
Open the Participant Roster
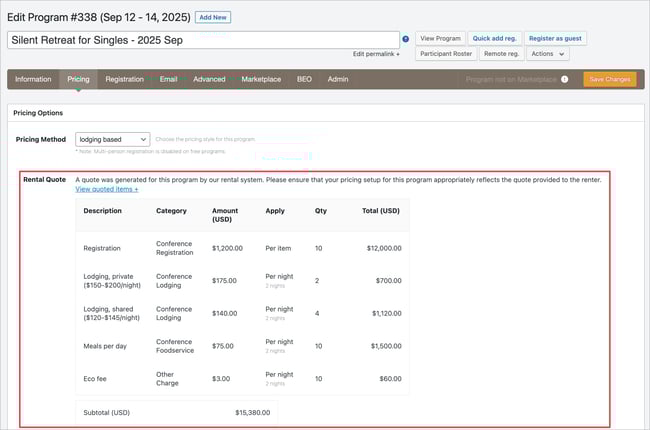pos(445,54)
